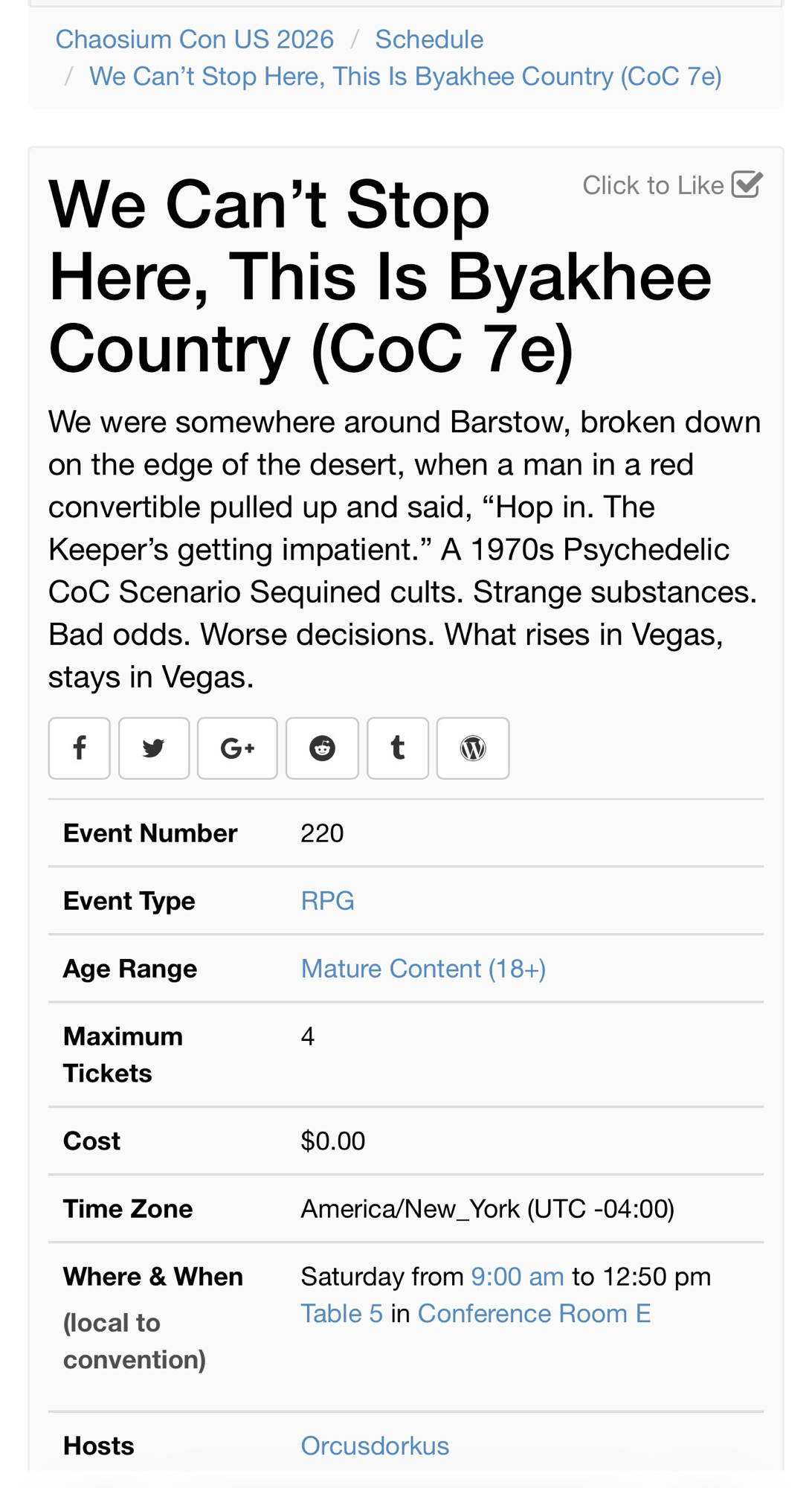Share event on WordPress
Image resolution: width=812 pixels, height=1488 pixels.
click(473, 748)
